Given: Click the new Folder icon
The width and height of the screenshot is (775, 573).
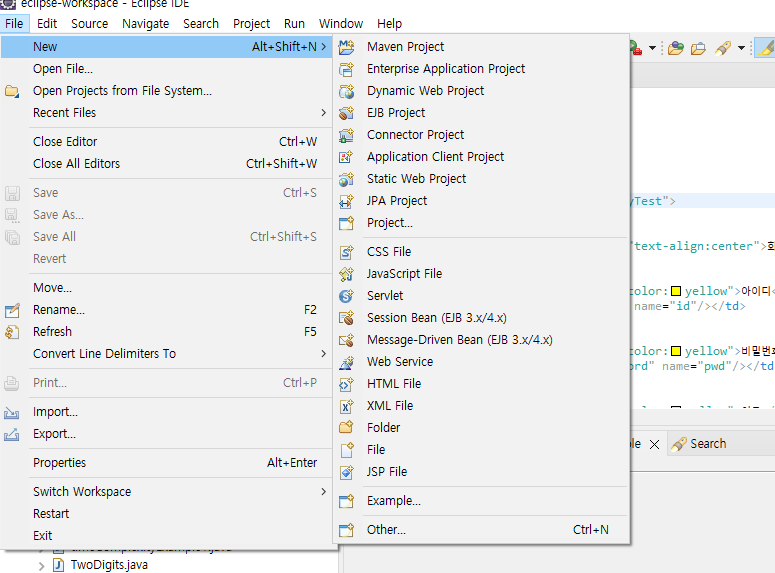Looking at the screenshot, I should (x=346, y=428).
